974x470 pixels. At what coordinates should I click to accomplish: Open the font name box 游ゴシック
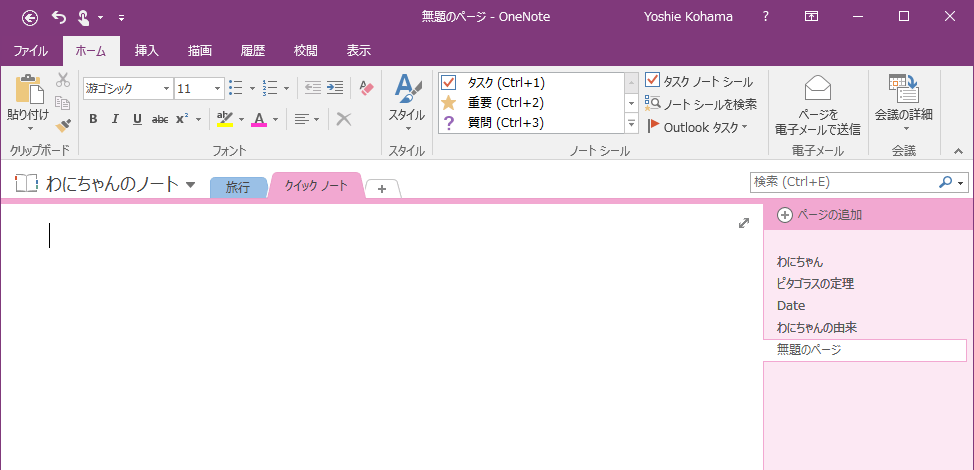[127, 89]
